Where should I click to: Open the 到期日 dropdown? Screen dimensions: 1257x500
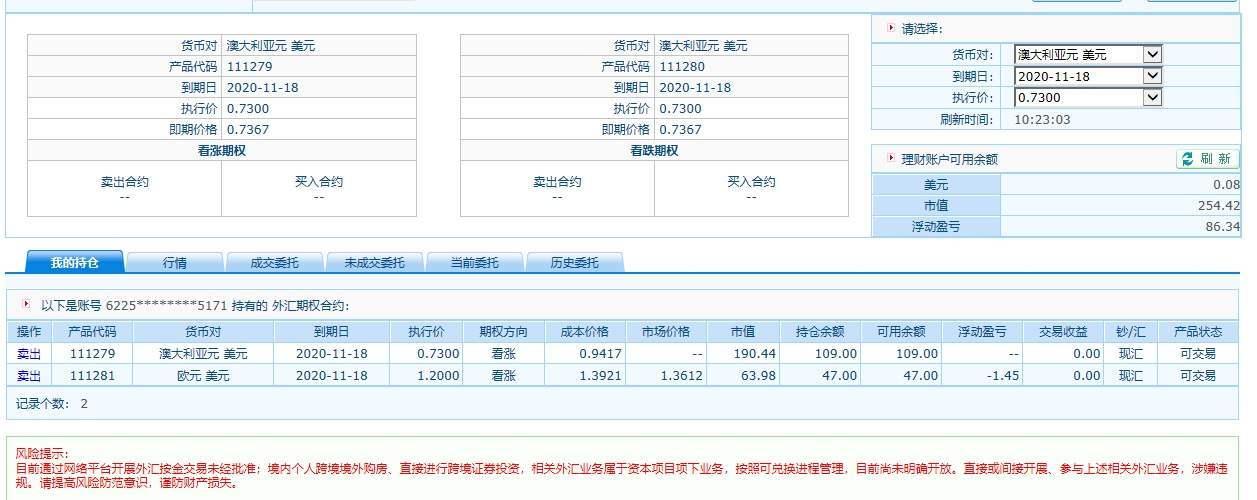point(1088,76)
